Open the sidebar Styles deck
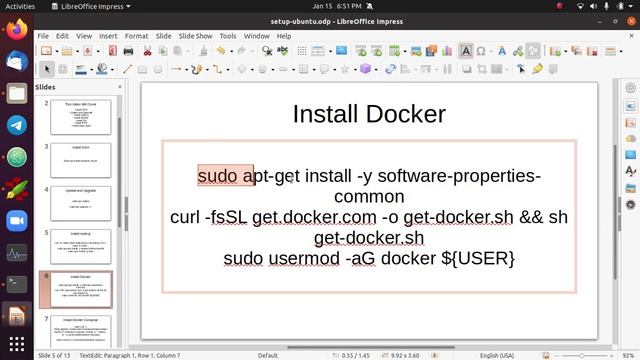This screenshot has width=640, height=360. tap(631, 171)
